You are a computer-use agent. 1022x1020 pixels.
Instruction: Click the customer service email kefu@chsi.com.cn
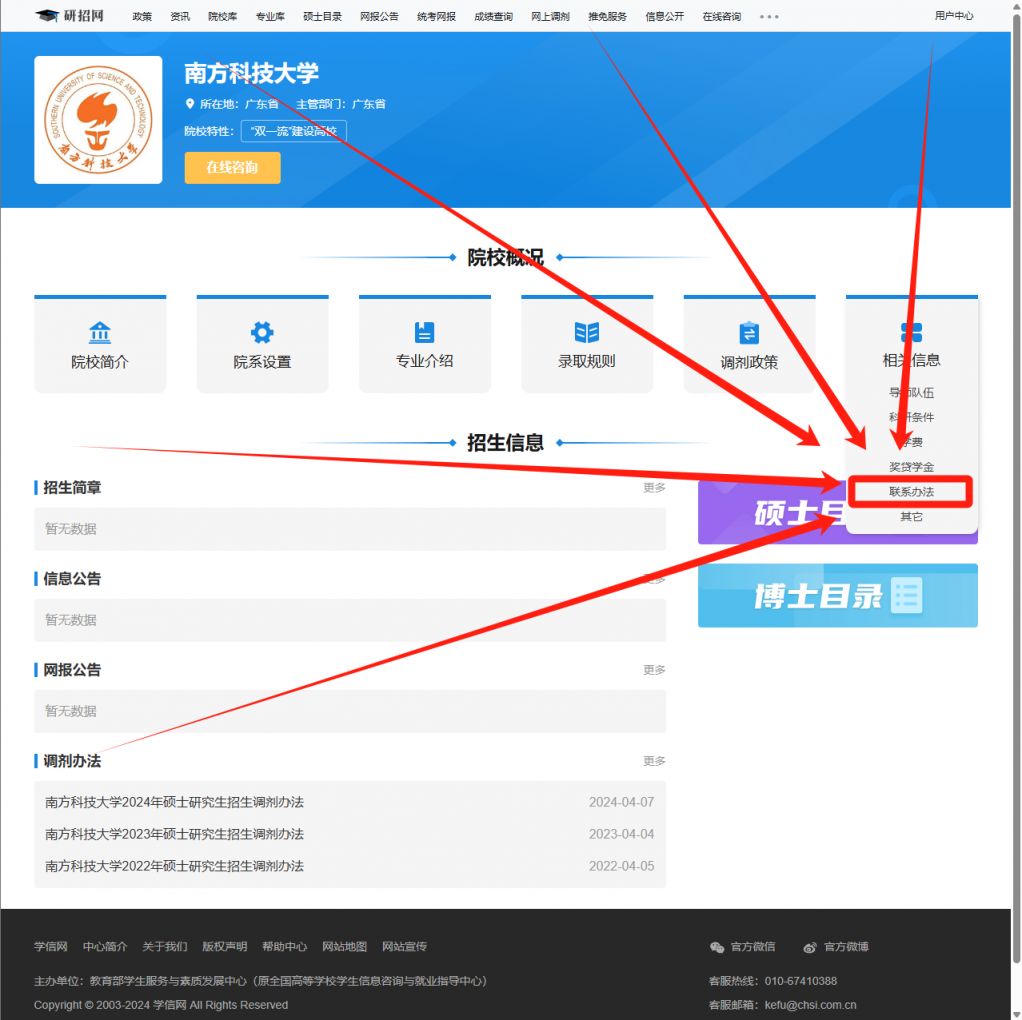811,1005
